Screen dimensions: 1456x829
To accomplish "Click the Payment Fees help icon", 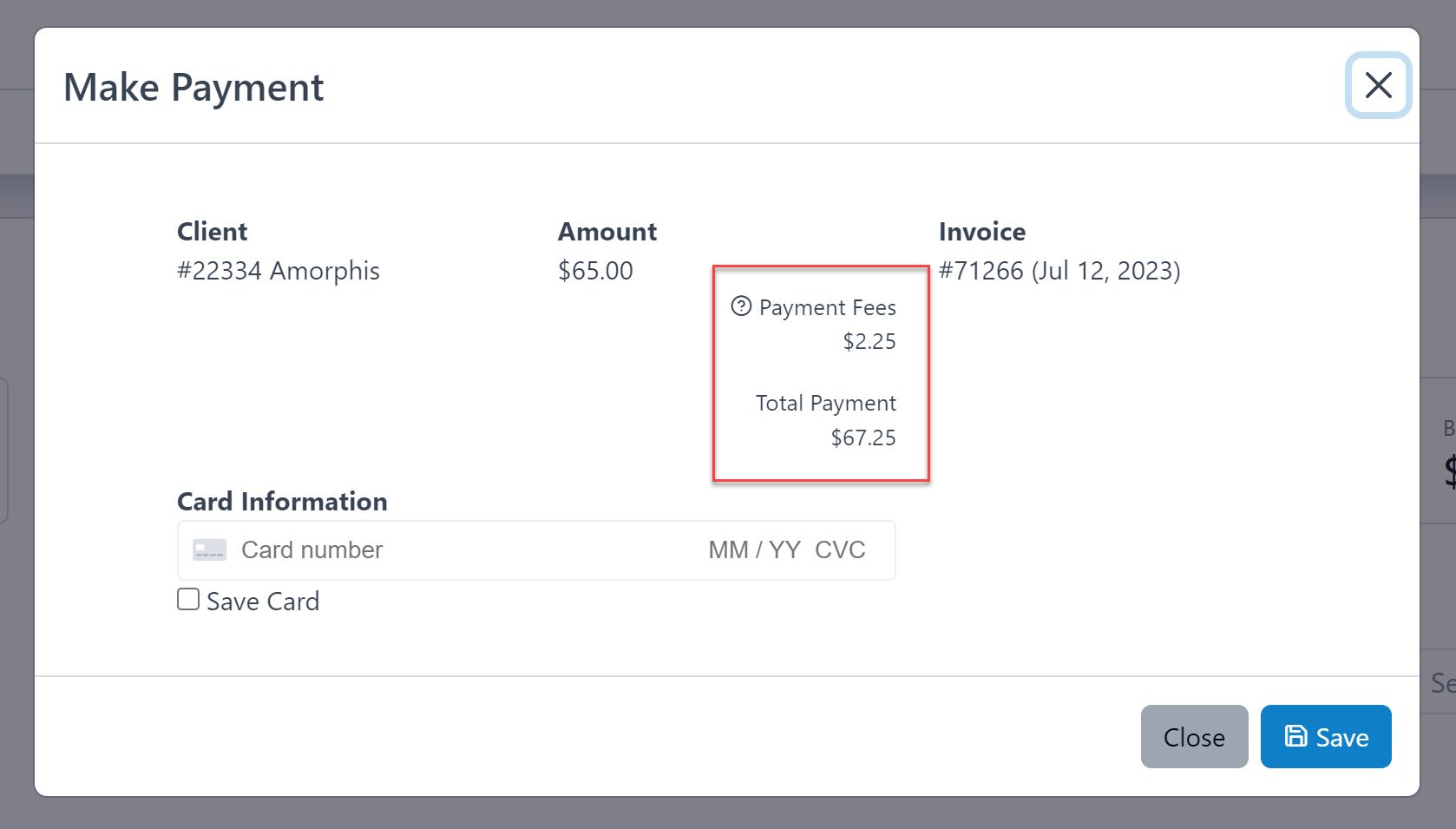I will point(742,306).
